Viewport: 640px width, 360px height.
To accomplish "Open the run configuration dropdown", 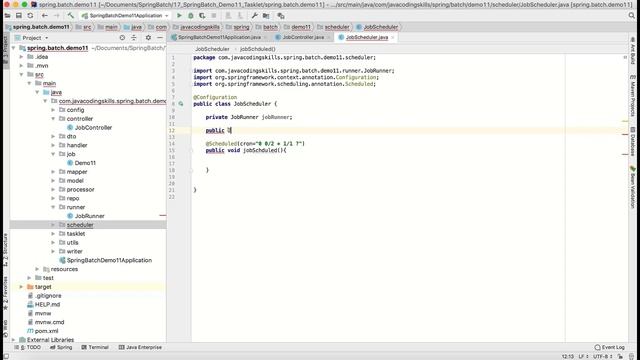I will (x=125, y=16).
